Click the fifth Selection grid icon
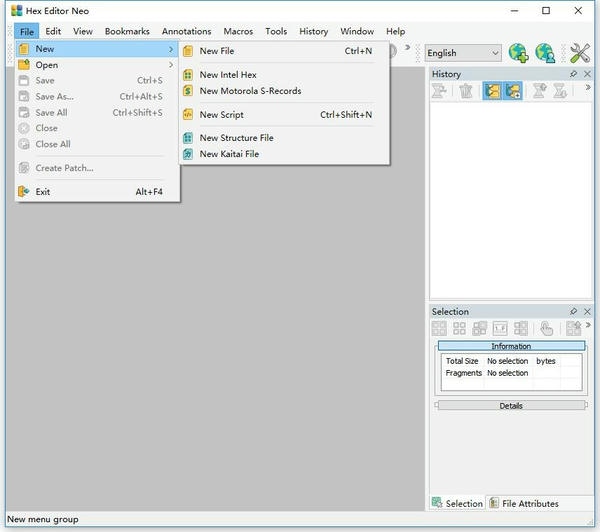 click(x=520, y=328)
